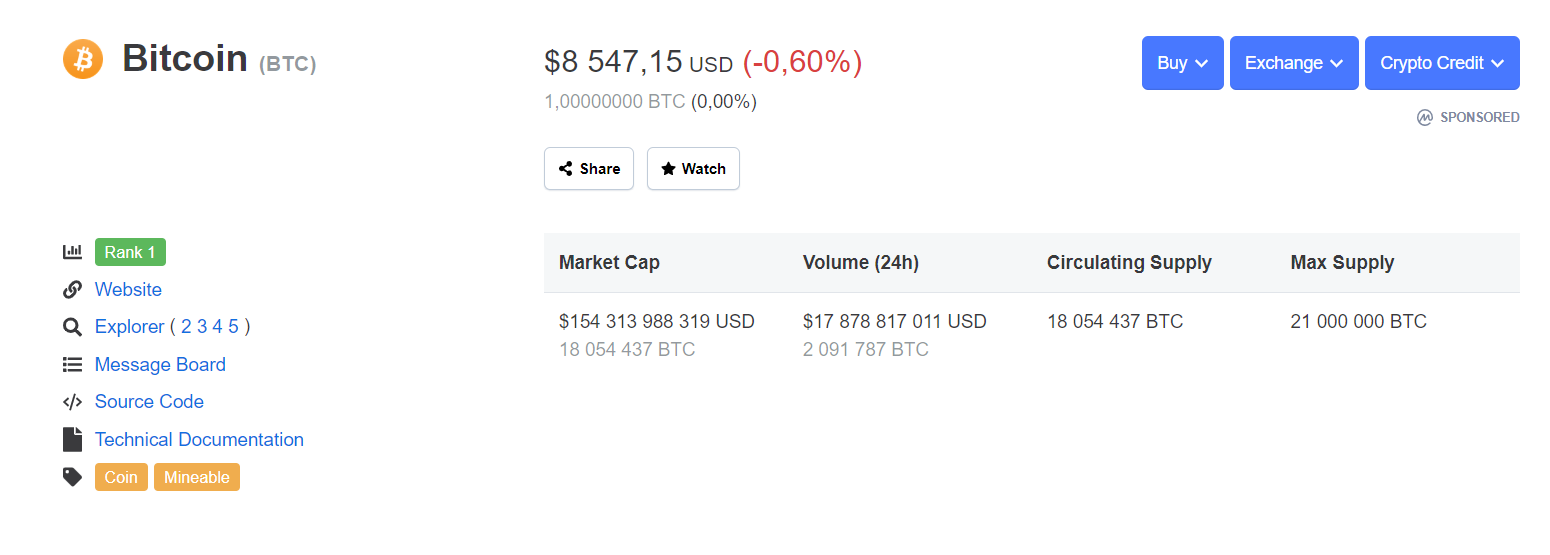Click the code brackets icon beside Source Code
This screenshot has height=555, width=1550.
[72, 402]
